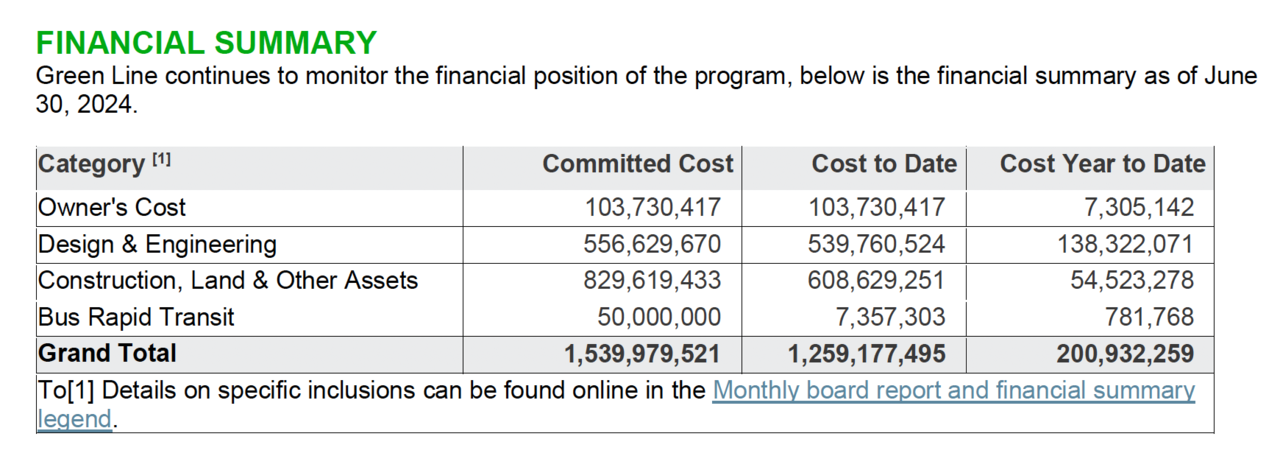The height and width of the screenshot is (470, 1280).
Task: Click the Cost to Date column header
Action: tap(883, 164)
